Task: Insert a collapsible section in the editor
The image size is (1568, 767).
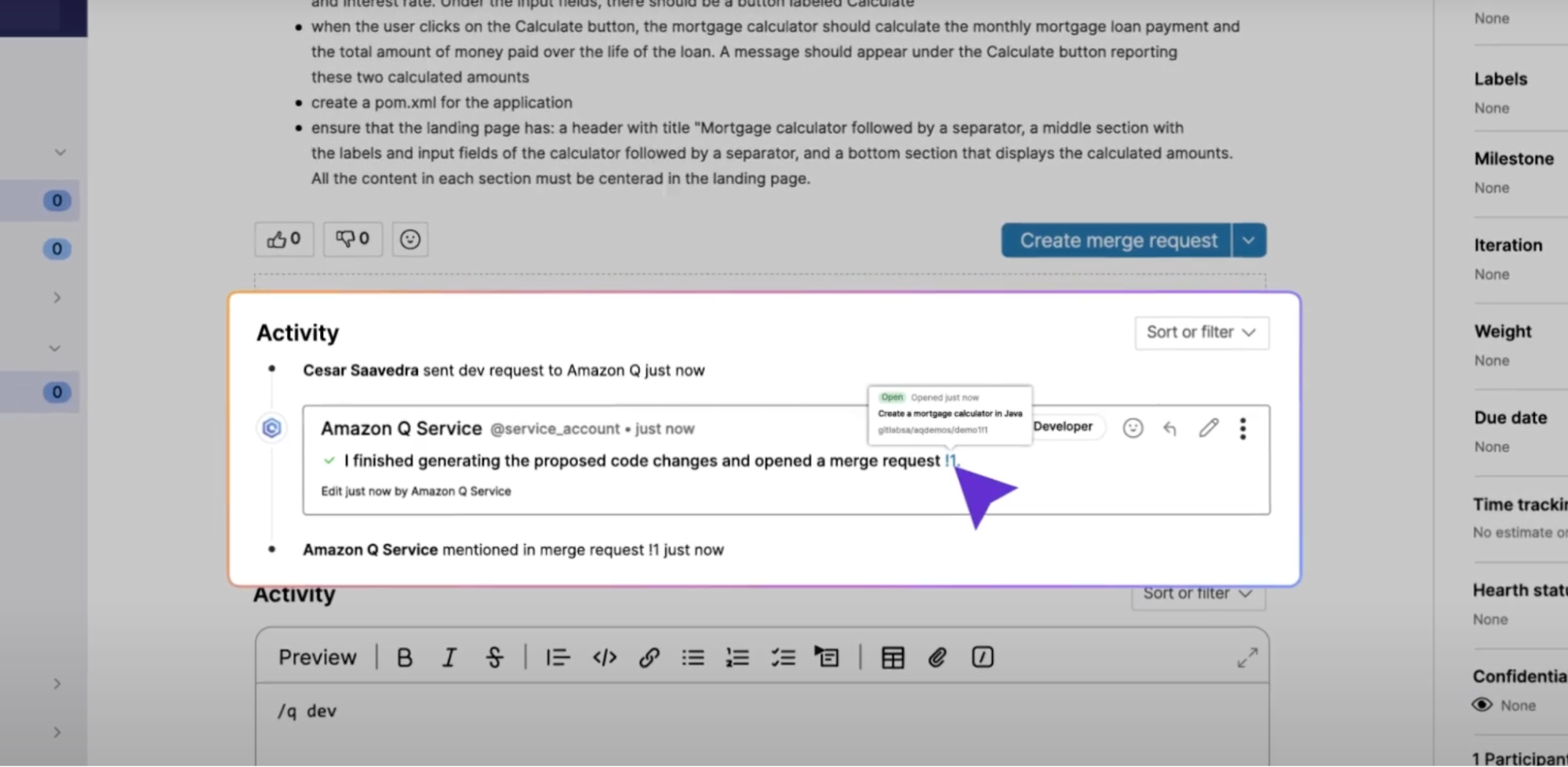Action: coord(827,656)
